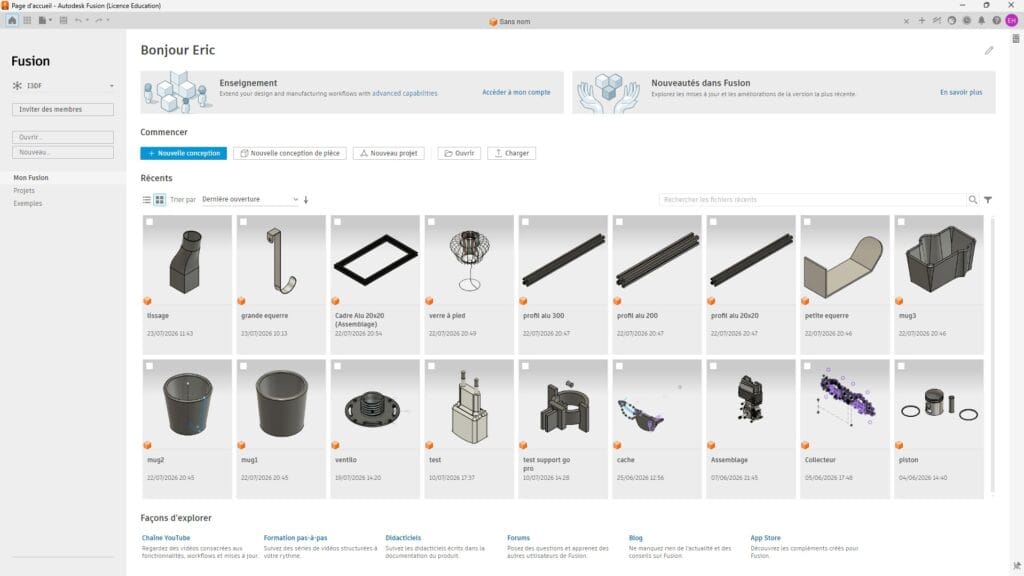Close the 'Sans nom' document tab
1024x576 pixels.
pyautogui.click(x=906, y=21)
